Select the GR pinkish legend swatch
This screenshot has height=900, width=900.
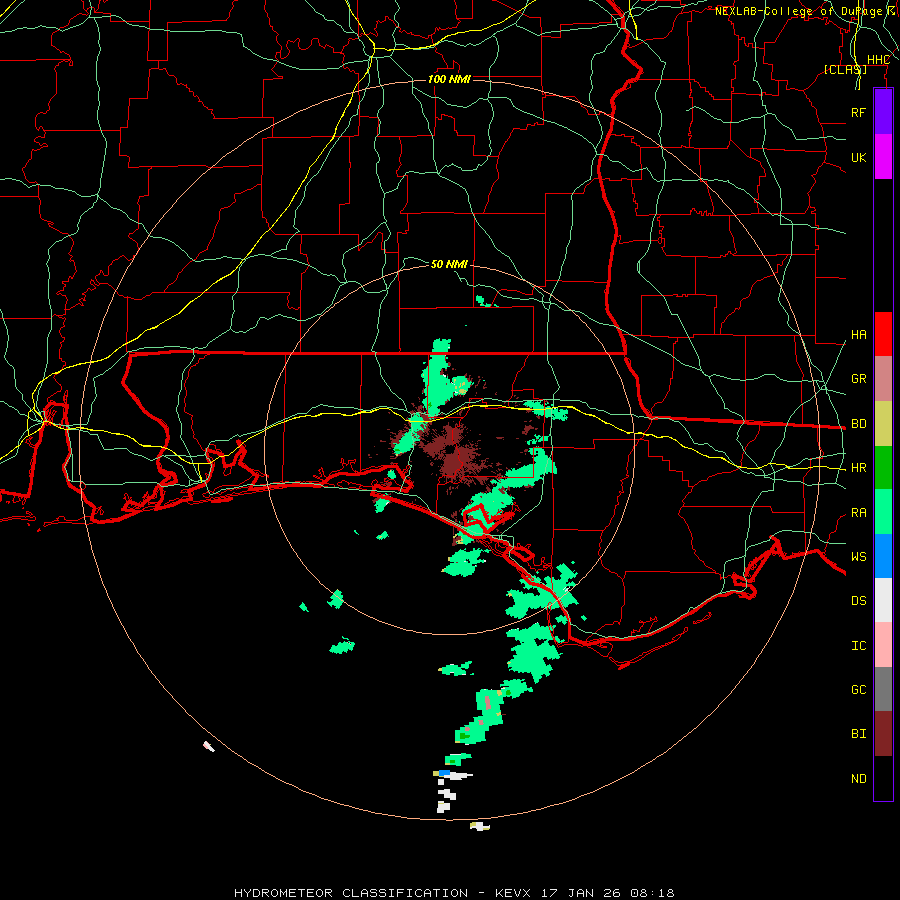(883, 379)
